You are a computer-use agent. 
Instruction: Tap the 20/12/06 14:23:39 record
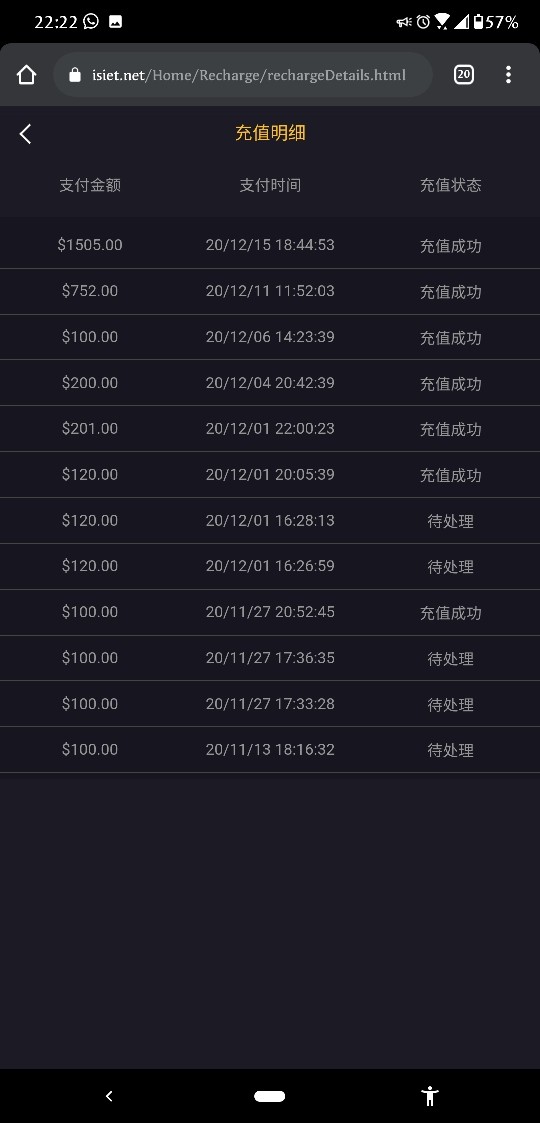[270, 337]
